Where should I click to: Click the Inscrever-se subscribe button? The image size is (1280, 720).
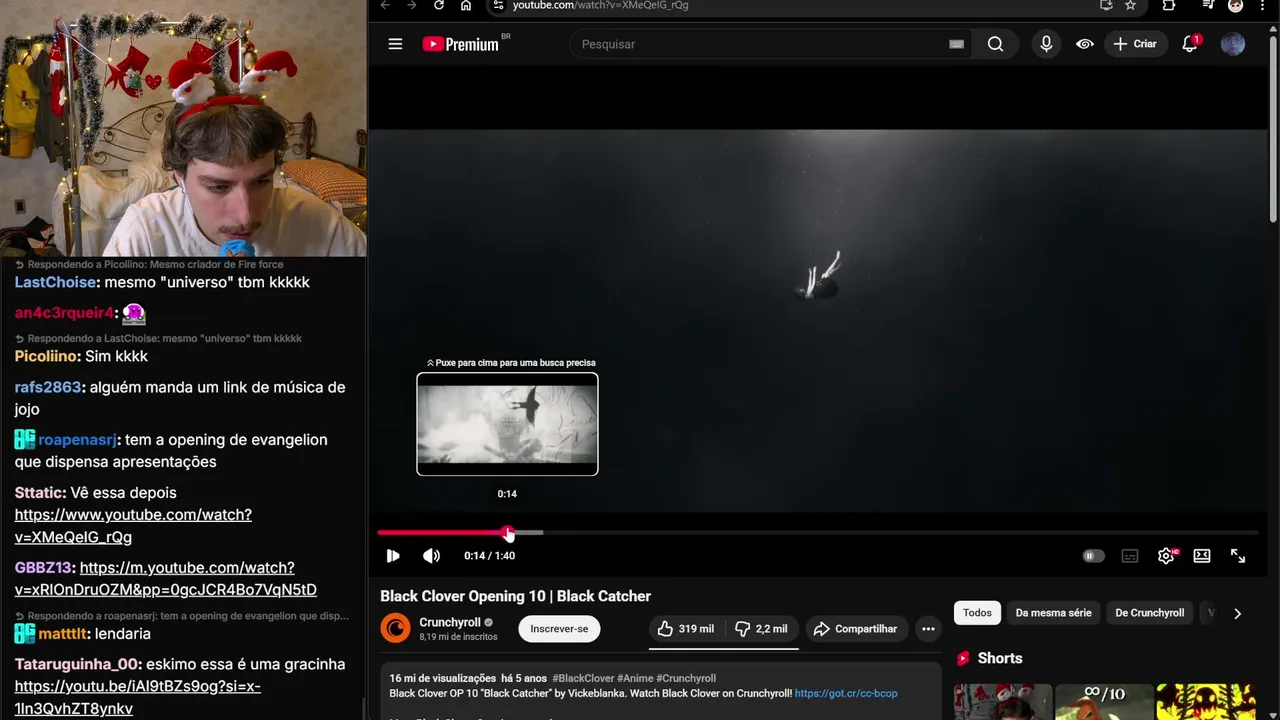pyautogui.click(x=559, y=629)
